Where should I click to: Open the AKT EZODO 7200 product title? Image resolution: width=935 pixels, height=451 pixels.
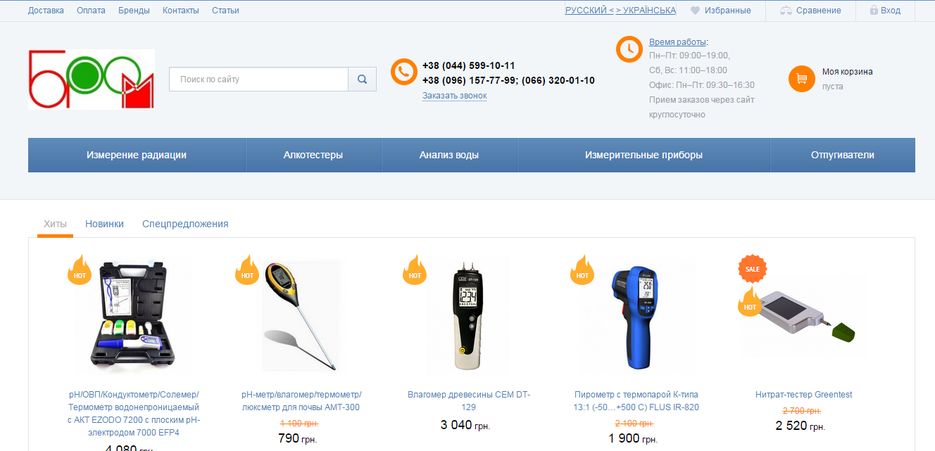[x=134, y=413]
